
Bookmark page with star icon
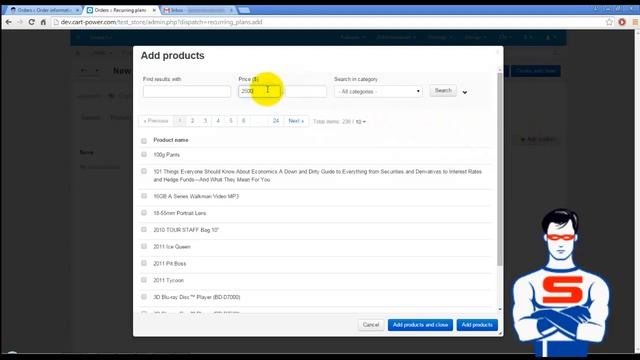click(609, 22)
